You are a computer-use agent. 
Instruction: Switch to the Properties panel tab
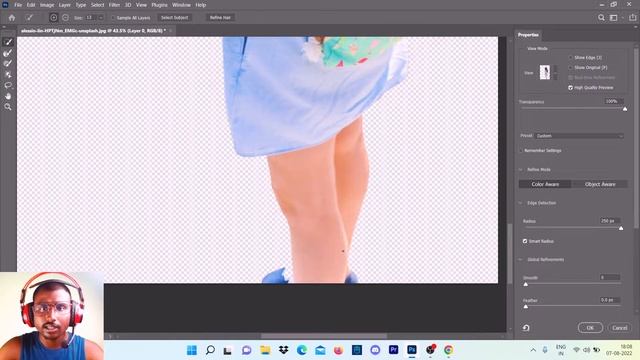528,35
